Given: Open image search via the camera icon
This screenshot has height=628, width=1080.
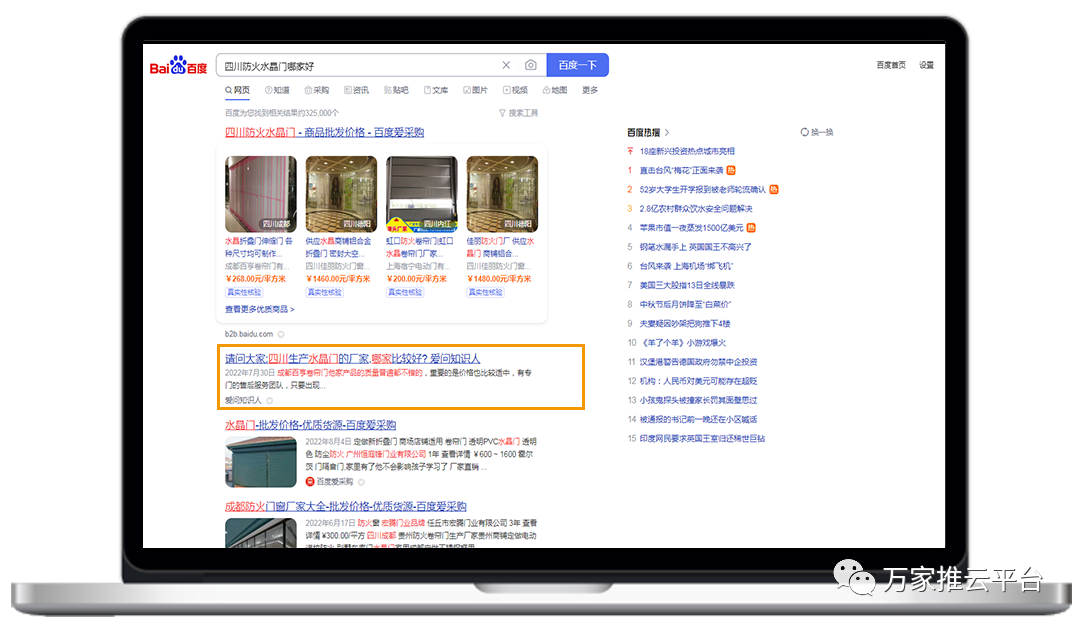Looking at the screenshot, I should click(531, 65).
